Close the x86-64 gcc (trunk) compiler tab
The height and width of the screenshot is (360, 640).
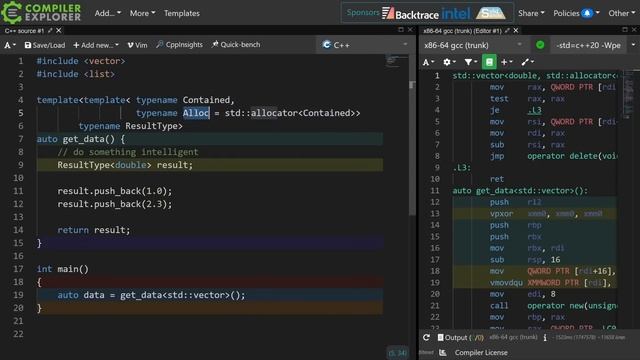(x=516, y=31)
